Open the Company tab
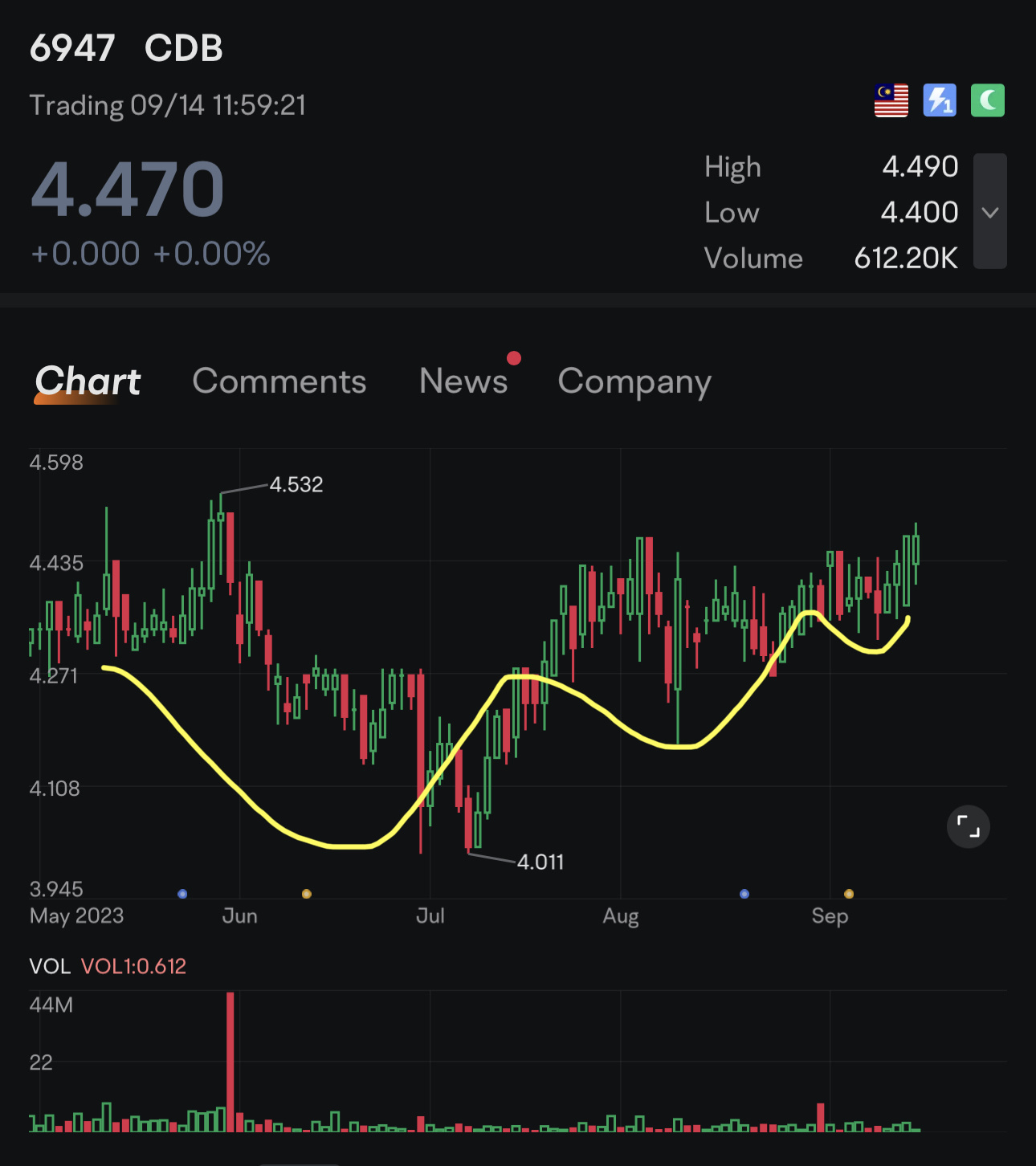This screenshot has height=1166, width=1036. coord(634,382)
